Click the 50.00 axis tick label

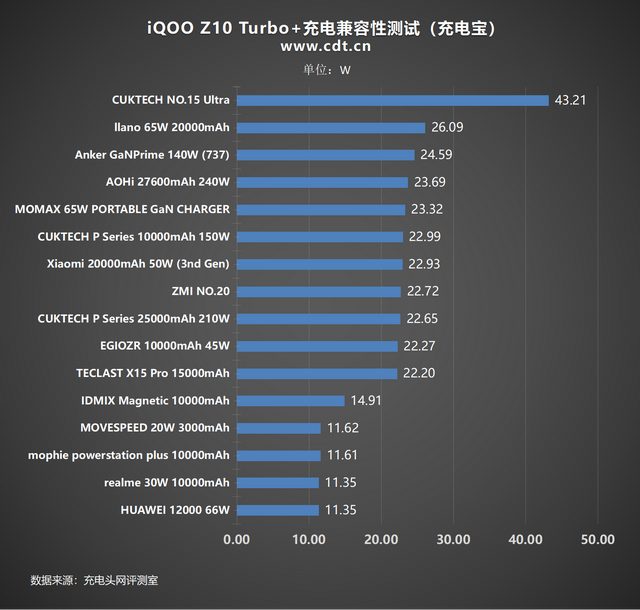coord(598,539)
